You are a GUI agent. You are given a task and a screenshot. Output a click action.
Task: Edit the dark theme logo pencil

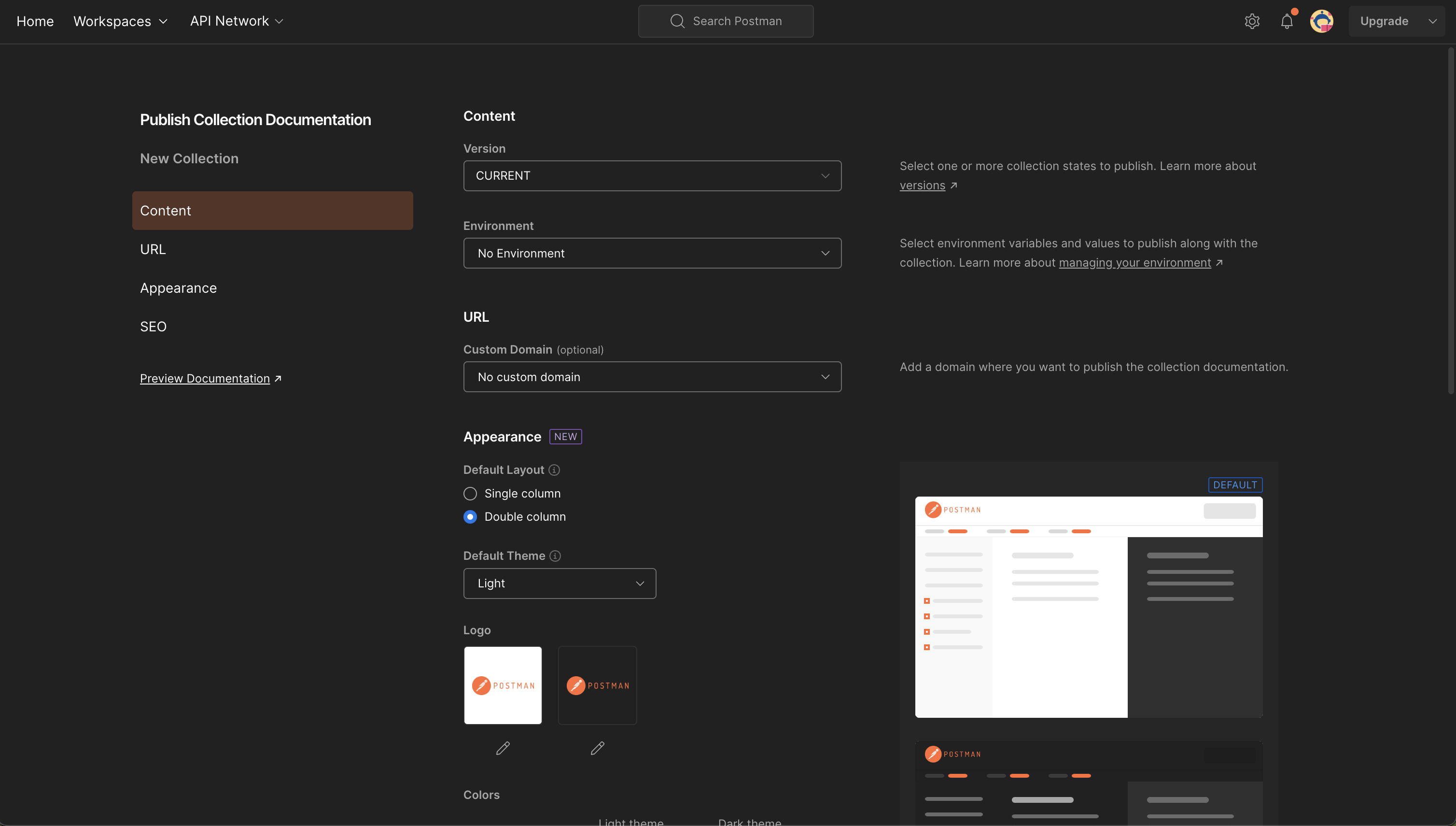[x=598, y=748]
